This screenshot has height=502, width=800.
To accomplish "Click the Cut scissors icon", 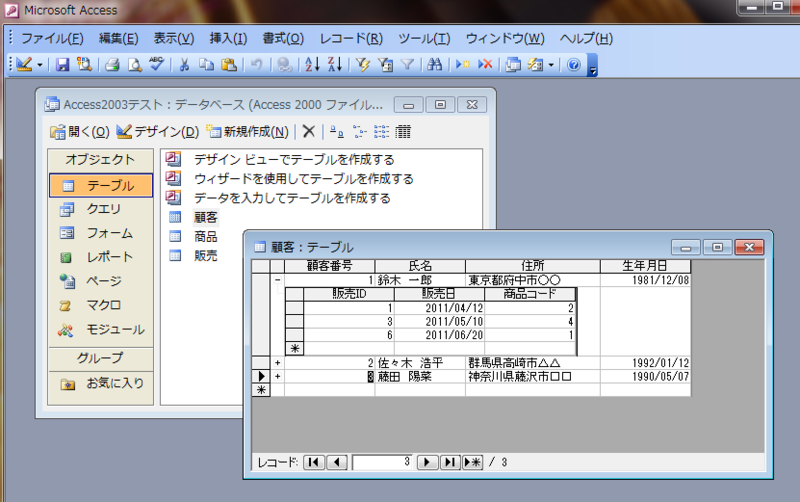I will point(184,64).
